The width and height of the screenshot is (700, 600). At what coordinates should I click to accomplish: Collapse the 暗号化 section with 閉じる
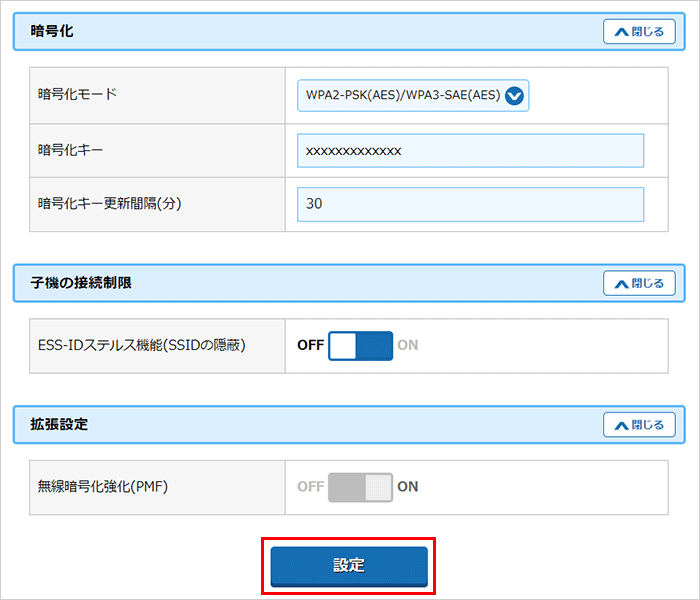click(639, 31)
